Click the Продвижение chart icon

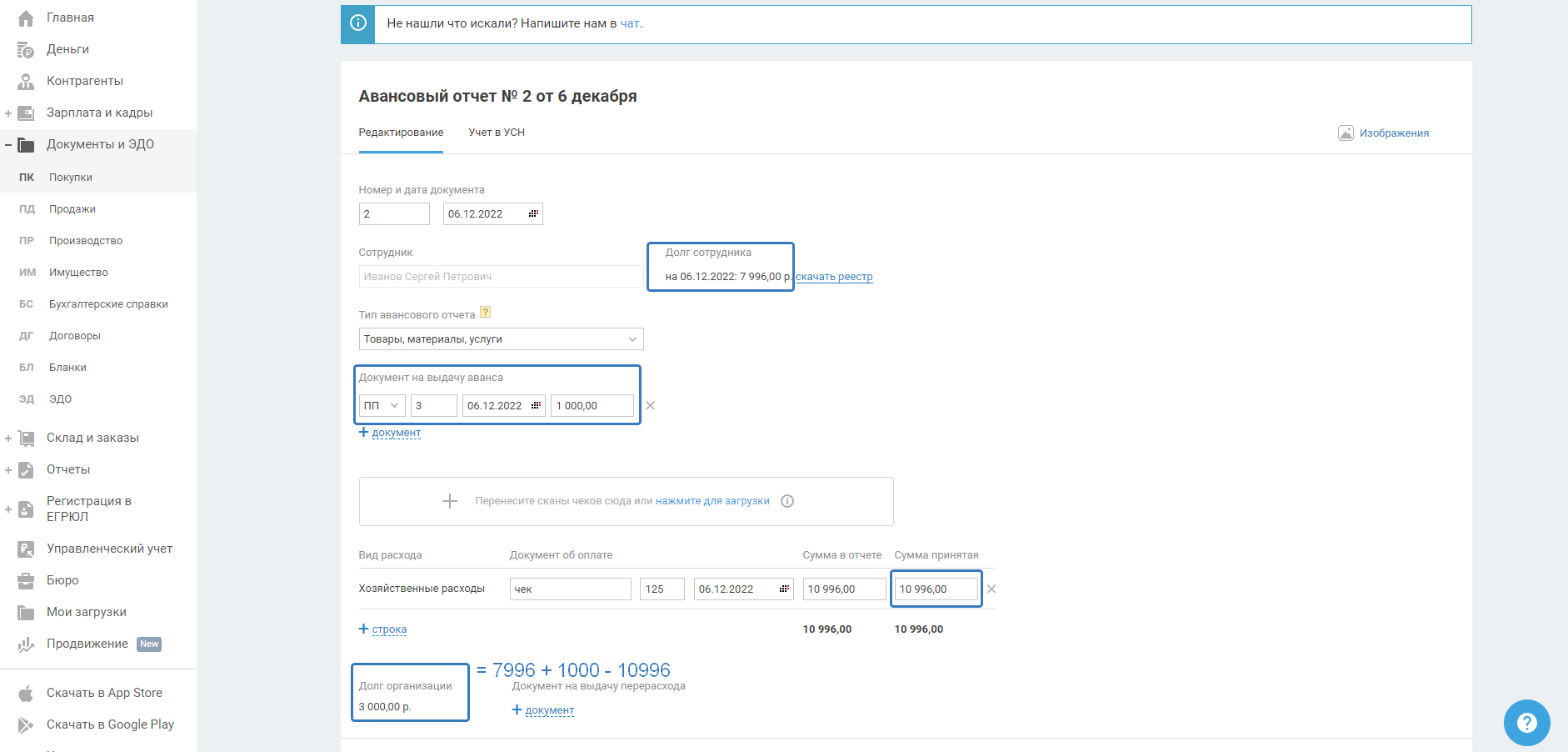(26, 644)
